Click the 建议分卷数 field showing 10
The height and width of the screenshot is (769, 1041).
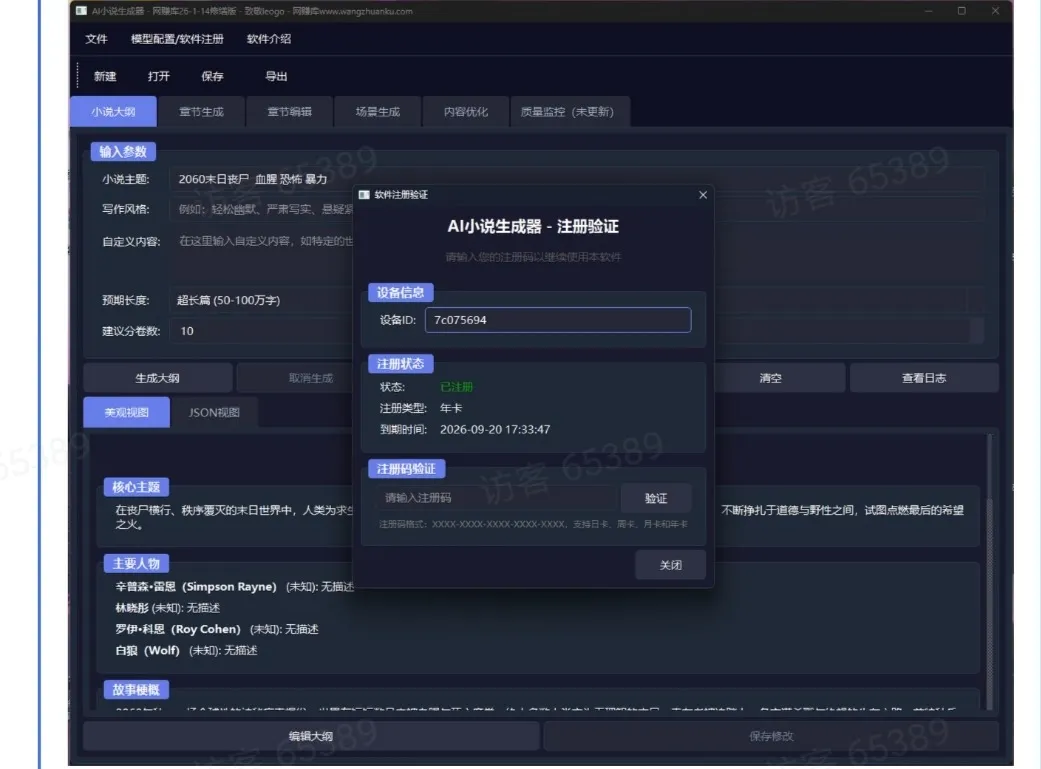(x=576, y=331)
